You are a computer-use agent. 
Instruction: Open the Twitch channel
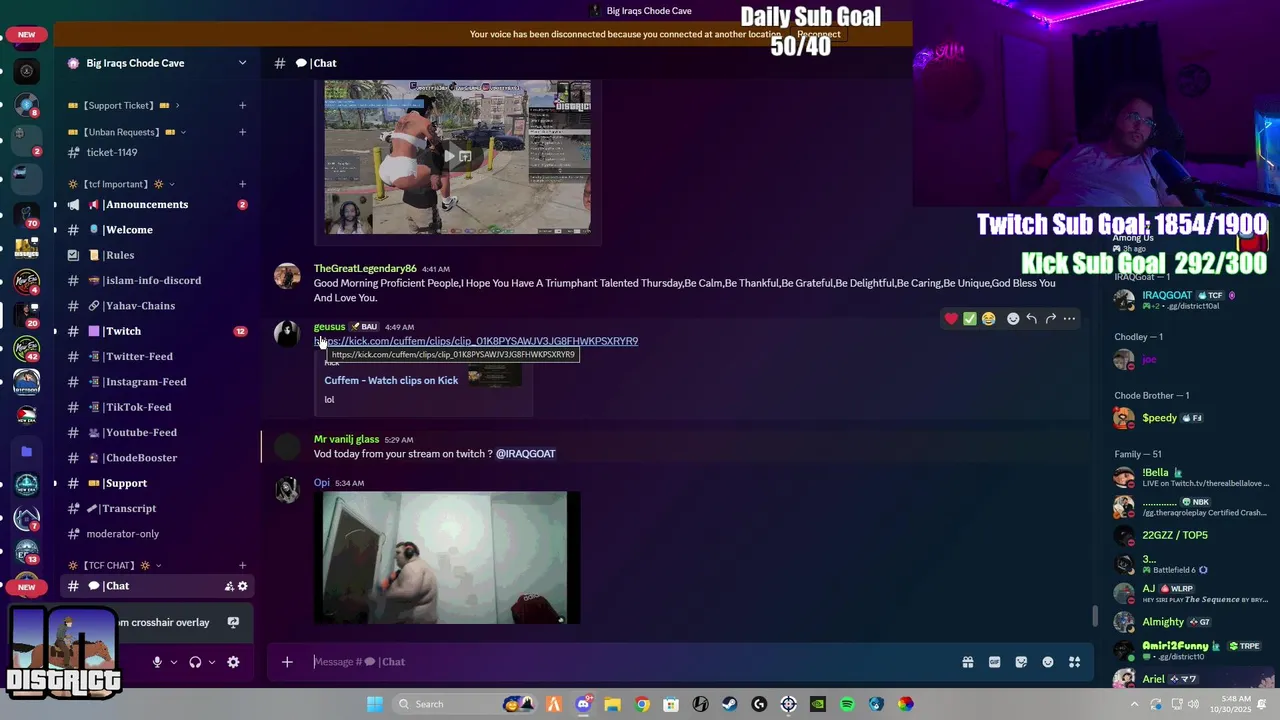point(157,331)
